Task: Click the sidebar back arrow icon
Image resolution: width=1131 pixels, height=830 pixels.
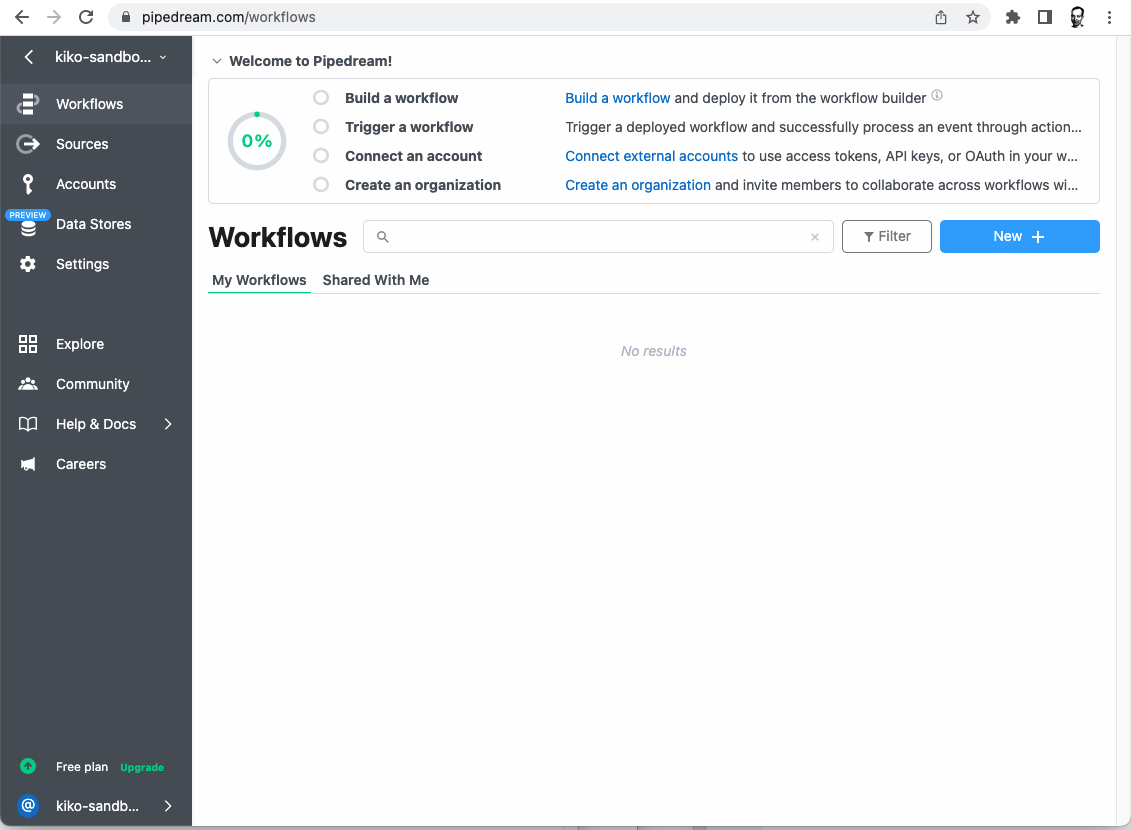Action: tap(28, 57)
